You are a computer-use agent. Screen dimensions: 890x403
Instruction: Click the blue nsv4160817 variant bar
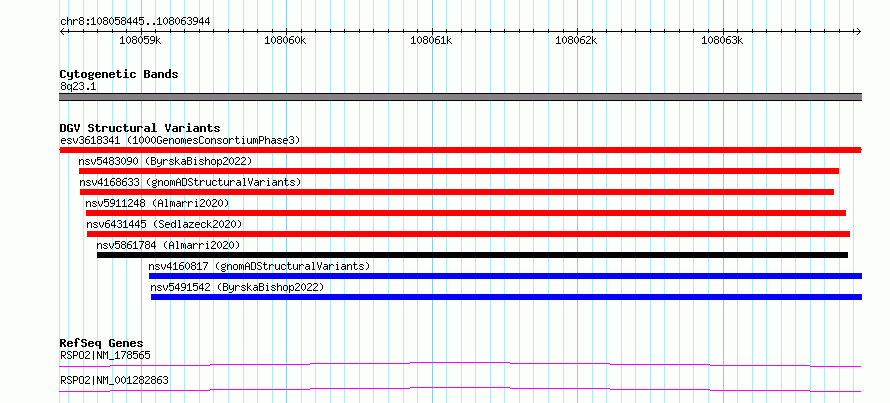505,276
